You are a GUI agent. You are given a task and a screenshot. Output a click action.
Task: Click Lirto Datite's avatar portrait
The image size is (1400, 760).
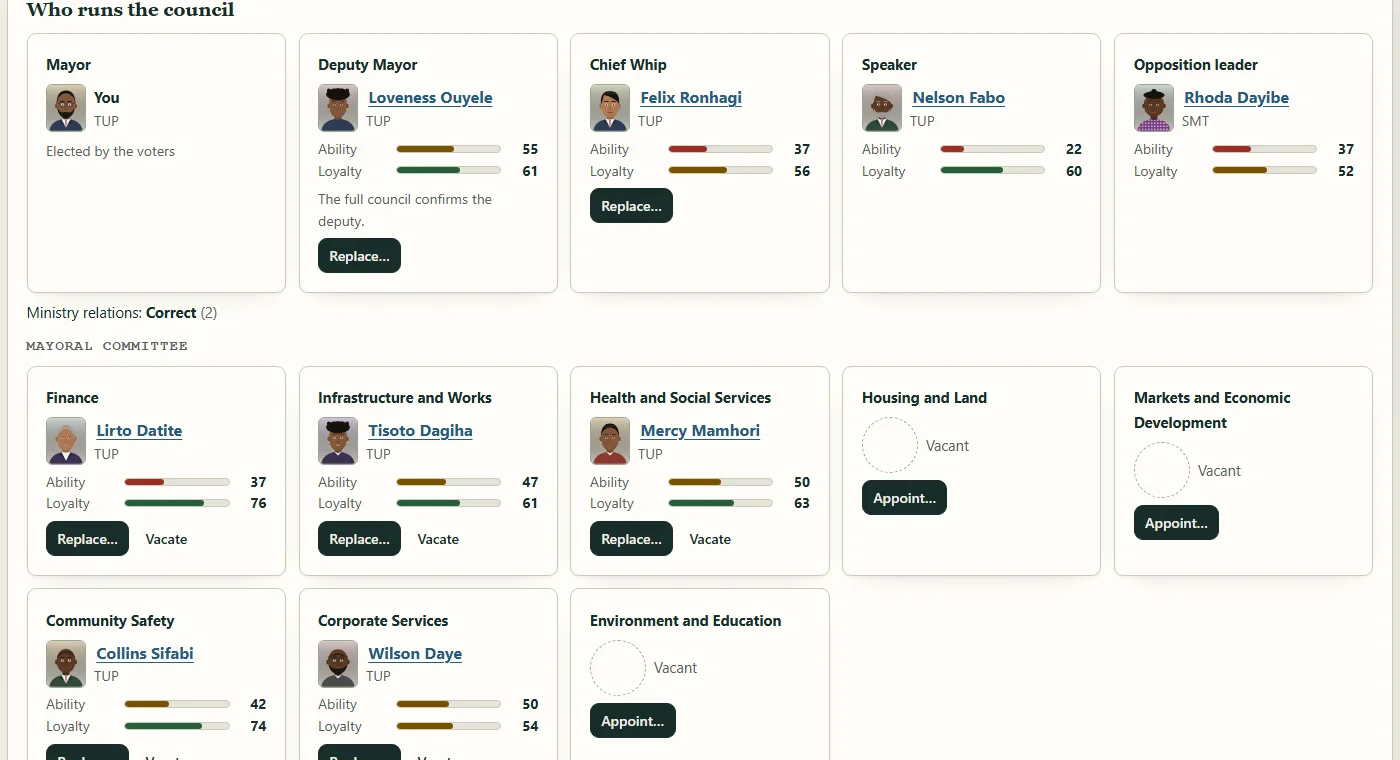[66, 441]
